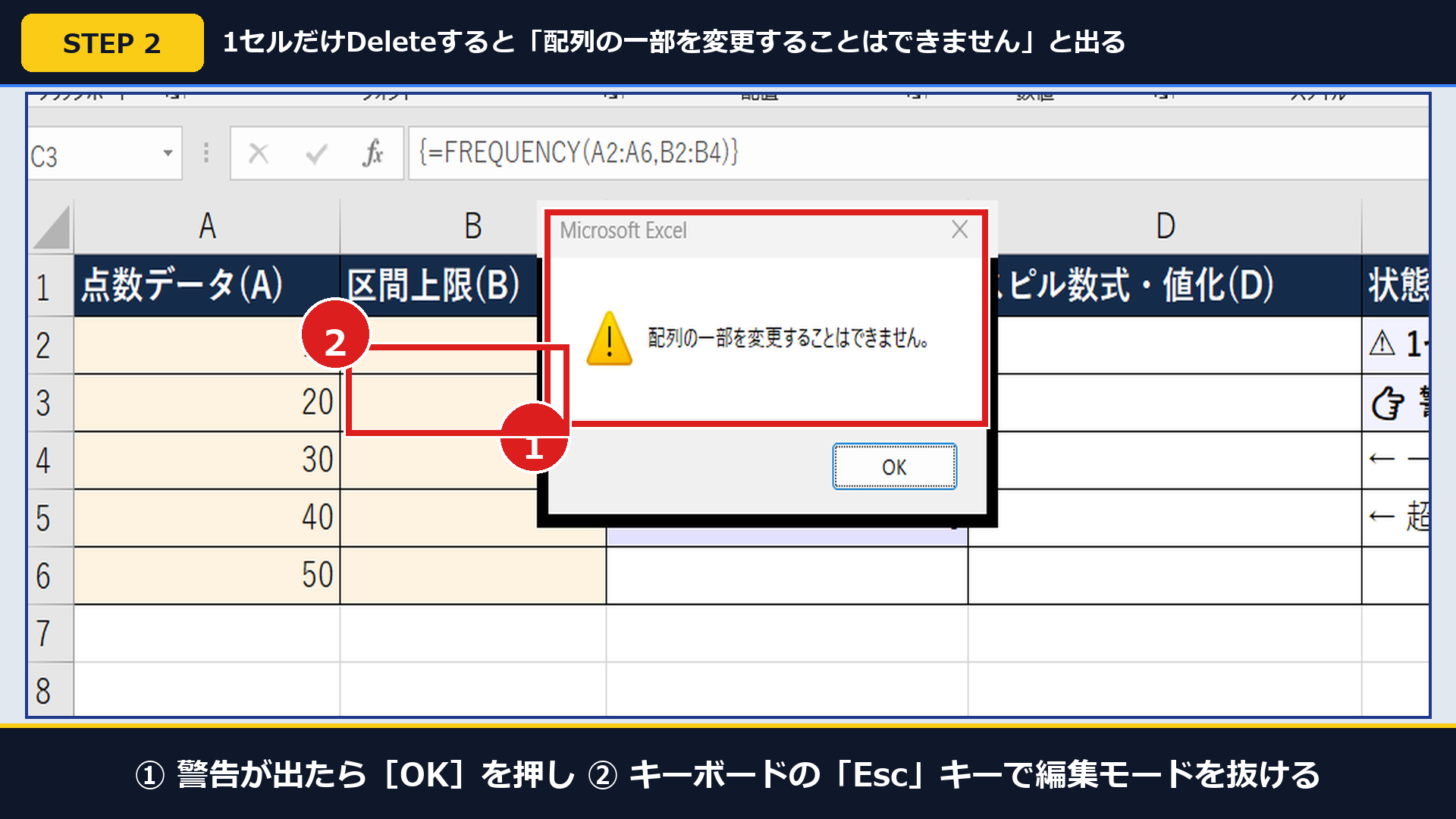
Task: Click cell with value 30
Action: pos(207,460)
